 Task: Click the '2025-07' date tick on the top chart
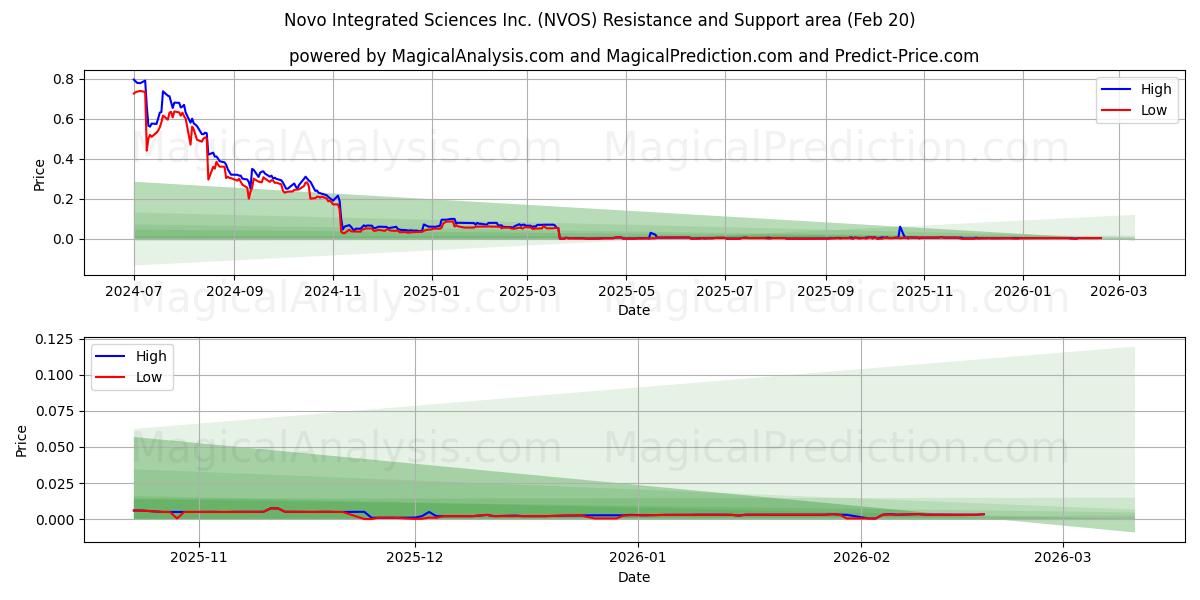click(726, 292)
